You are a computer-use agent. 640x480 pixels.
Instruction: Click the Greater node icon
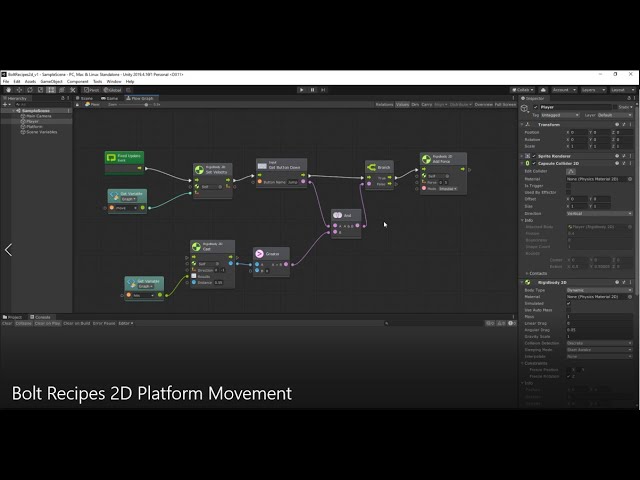point(259,254)
